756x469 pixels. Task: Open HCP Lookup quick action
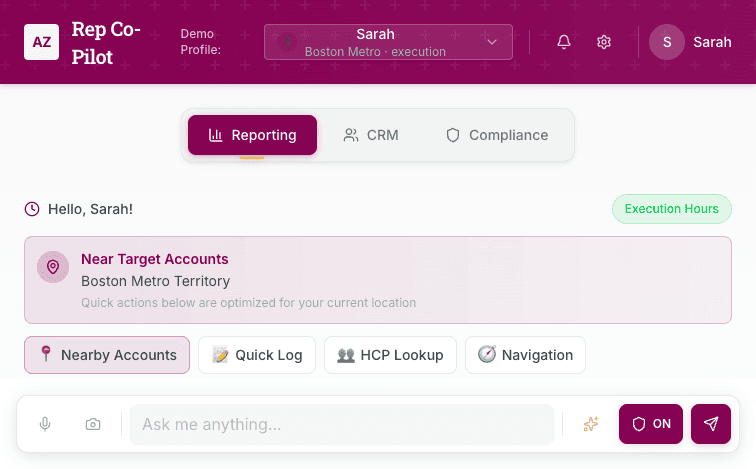pyautogui.click(x=390, y=355)
